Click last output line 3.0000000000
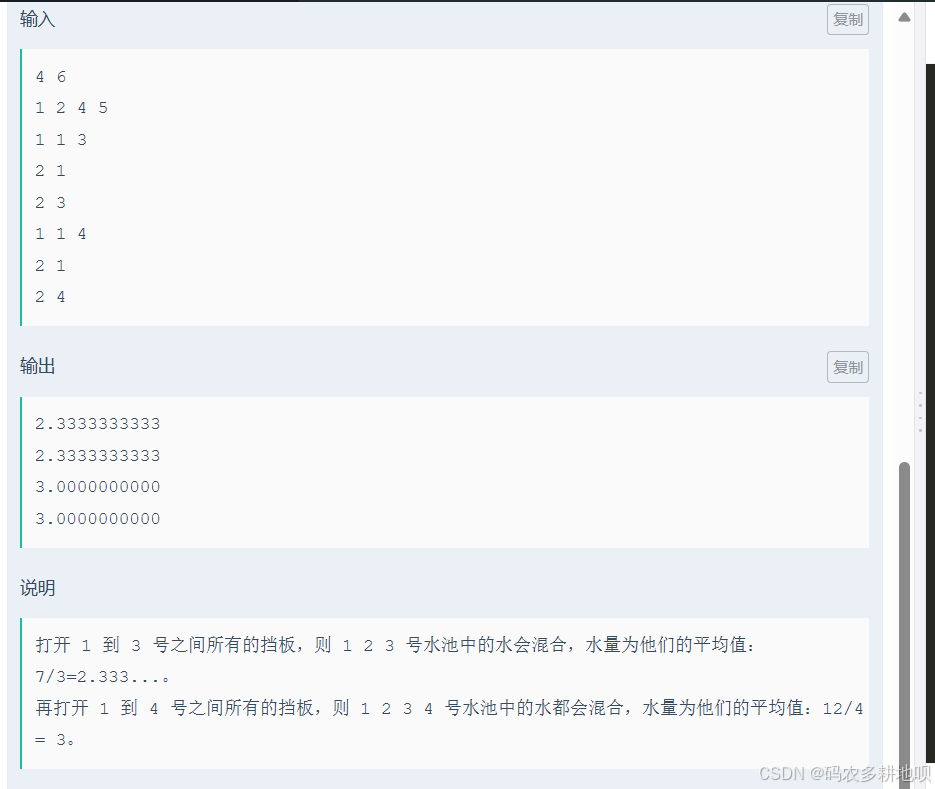 click(x=98, y=519)
